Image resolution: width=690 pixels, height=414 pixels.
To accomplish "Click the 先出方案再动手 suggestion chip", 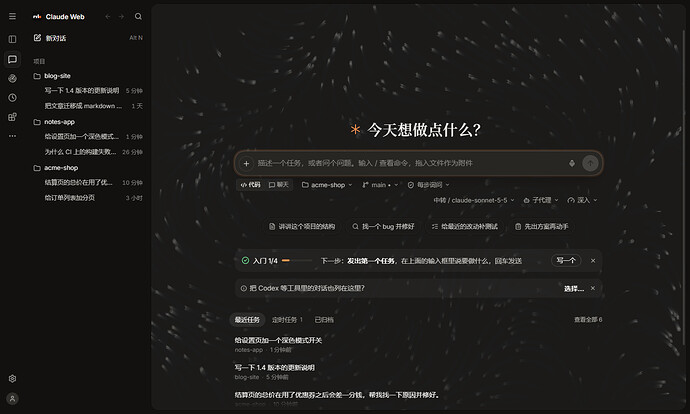I will 541,227.
